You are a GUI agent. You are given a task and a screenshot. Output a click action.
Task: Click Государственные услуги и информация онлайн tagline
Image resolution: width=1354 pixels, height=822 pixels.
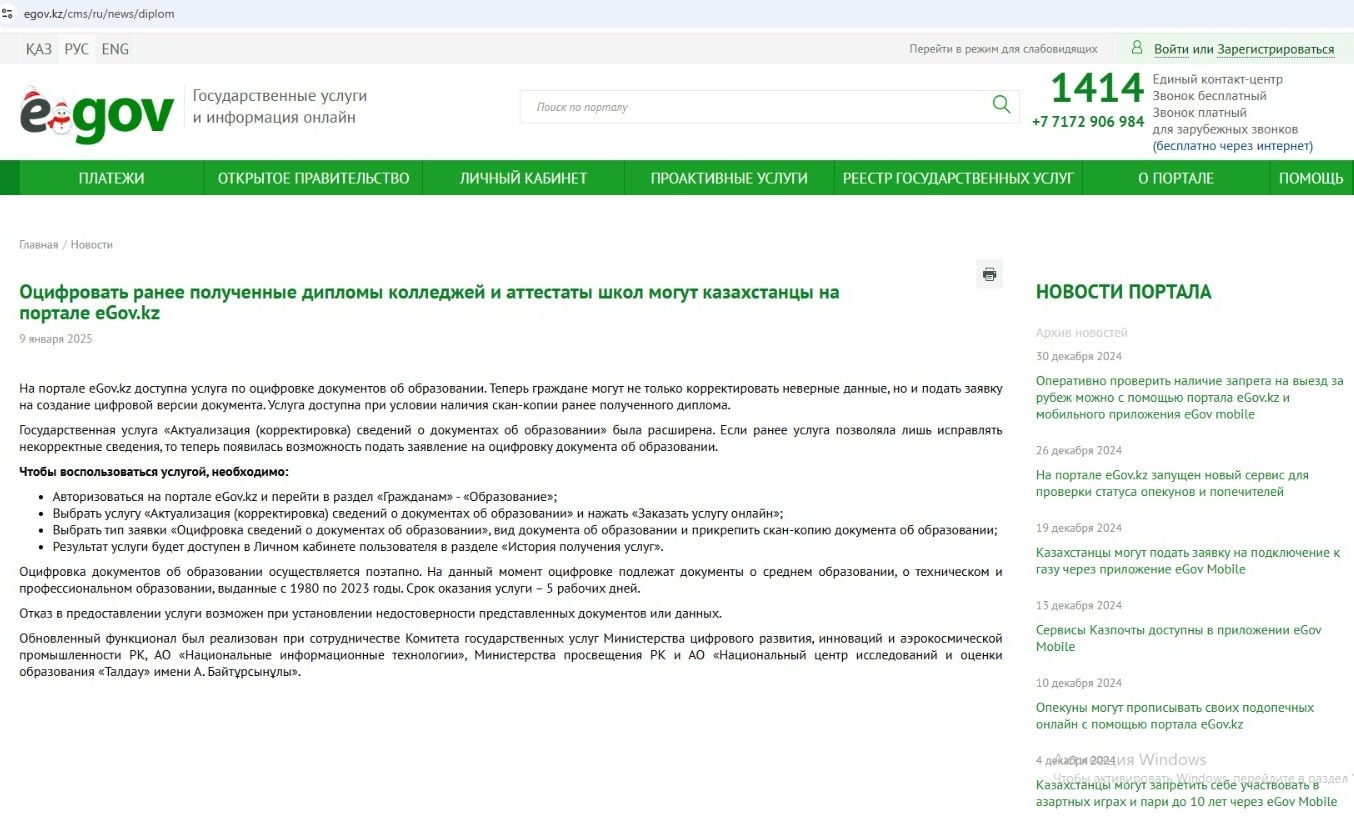(x=280, y=107)
